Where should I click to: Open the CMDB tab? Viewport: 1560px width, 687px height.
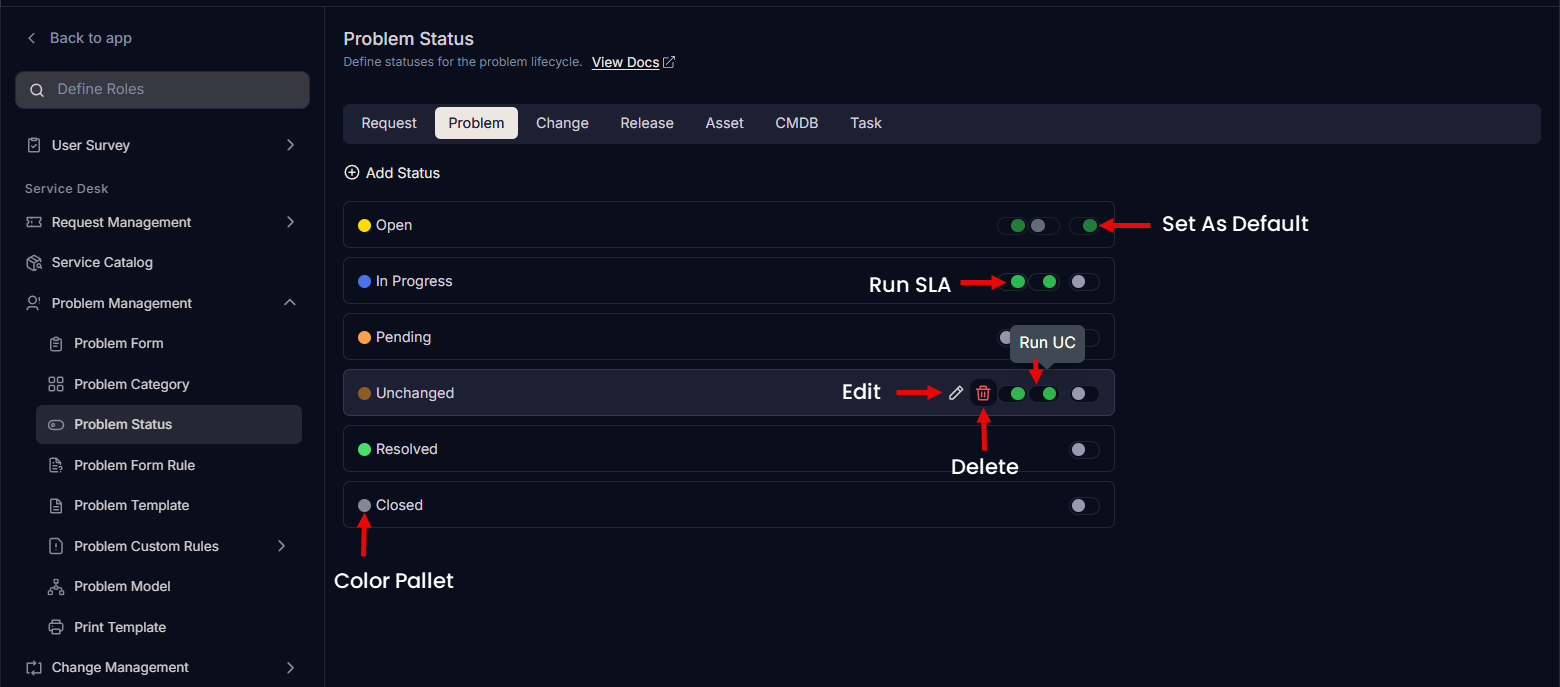point(797,123)
